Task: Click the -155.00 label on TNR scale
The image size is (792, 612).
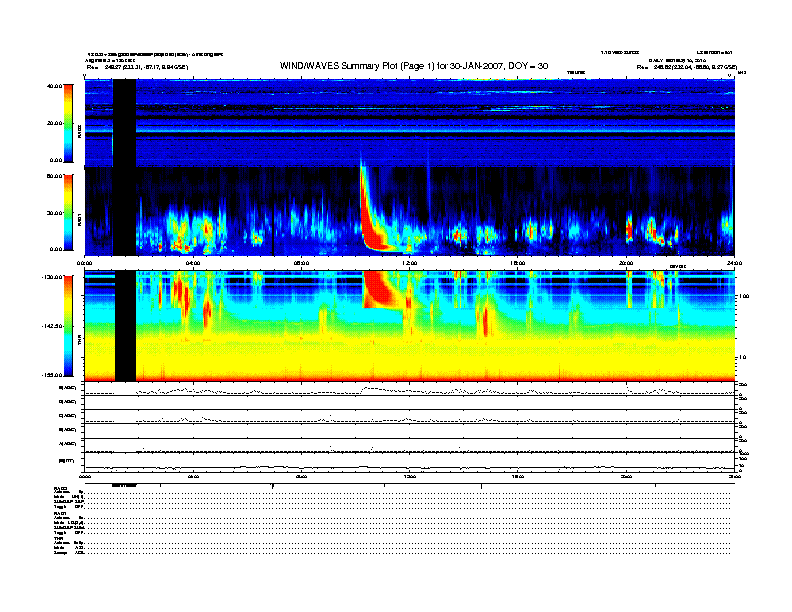Action: (x=52, y=375)
